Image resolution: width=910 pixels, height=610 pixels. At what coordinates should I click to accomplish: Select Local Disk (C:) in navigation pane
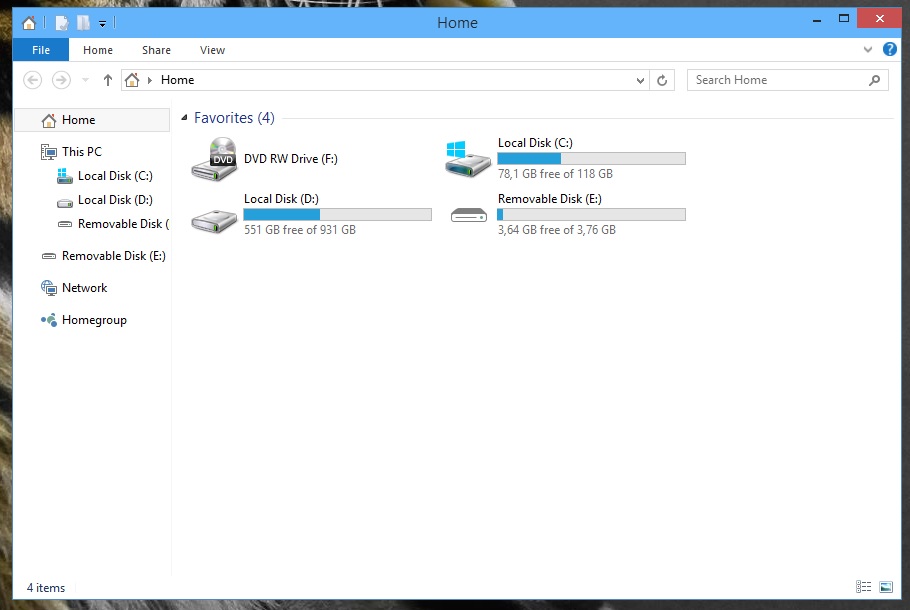tap(115, 176)
